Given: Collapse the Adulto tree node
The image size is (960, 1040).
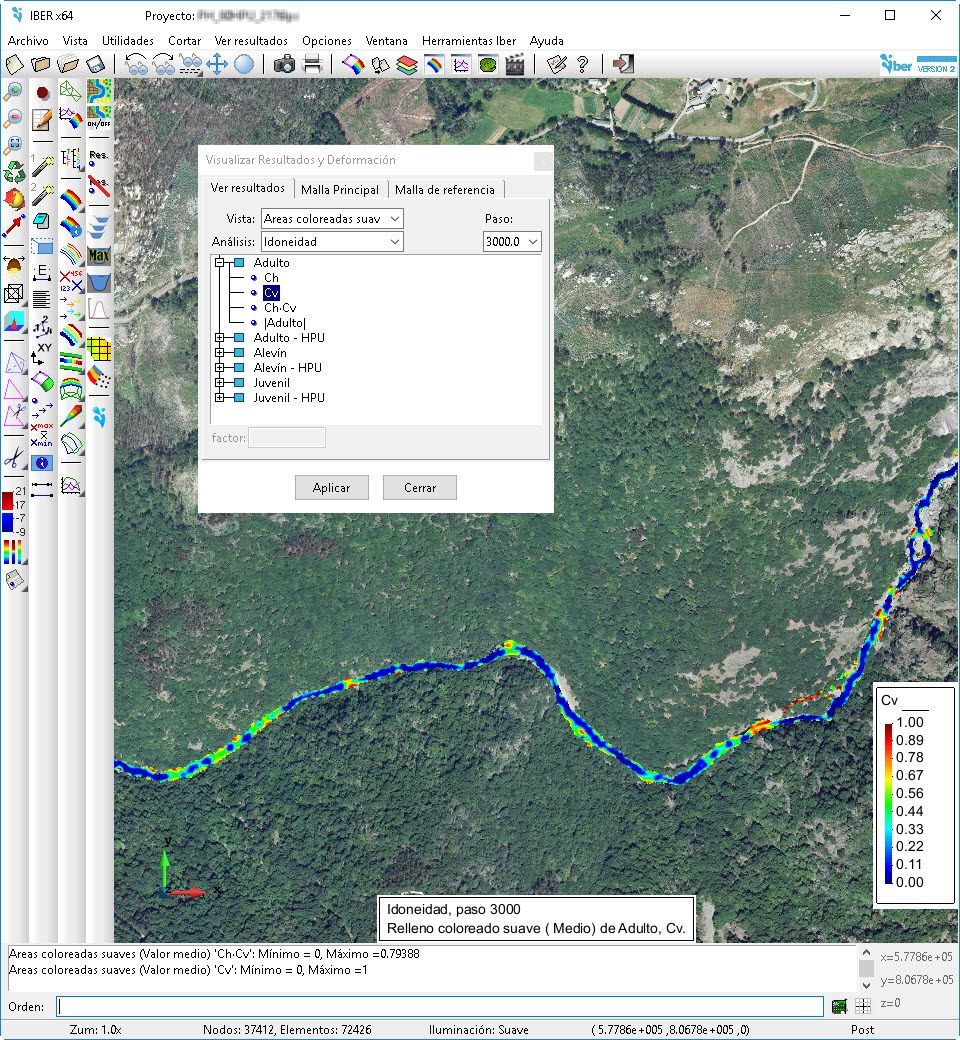Looking at the screenshot, I should click(219, 263).
